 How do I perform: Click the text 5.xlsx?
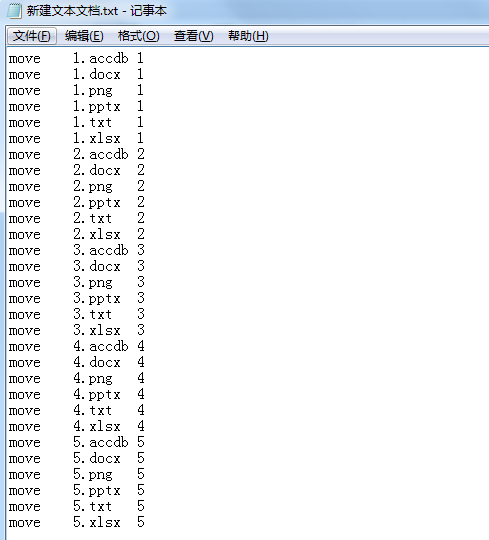click(x=97, y=523)
